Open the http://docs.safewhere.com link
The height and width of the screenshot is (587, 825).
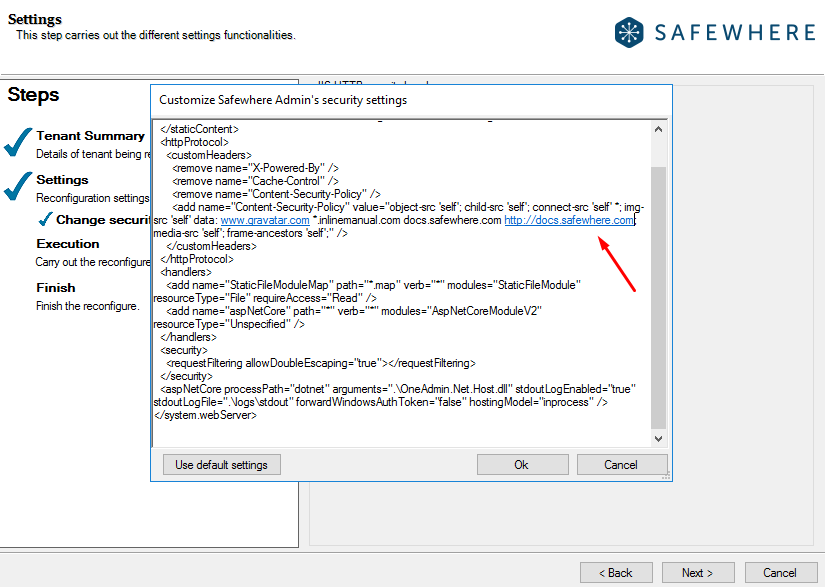coord(569,220)
